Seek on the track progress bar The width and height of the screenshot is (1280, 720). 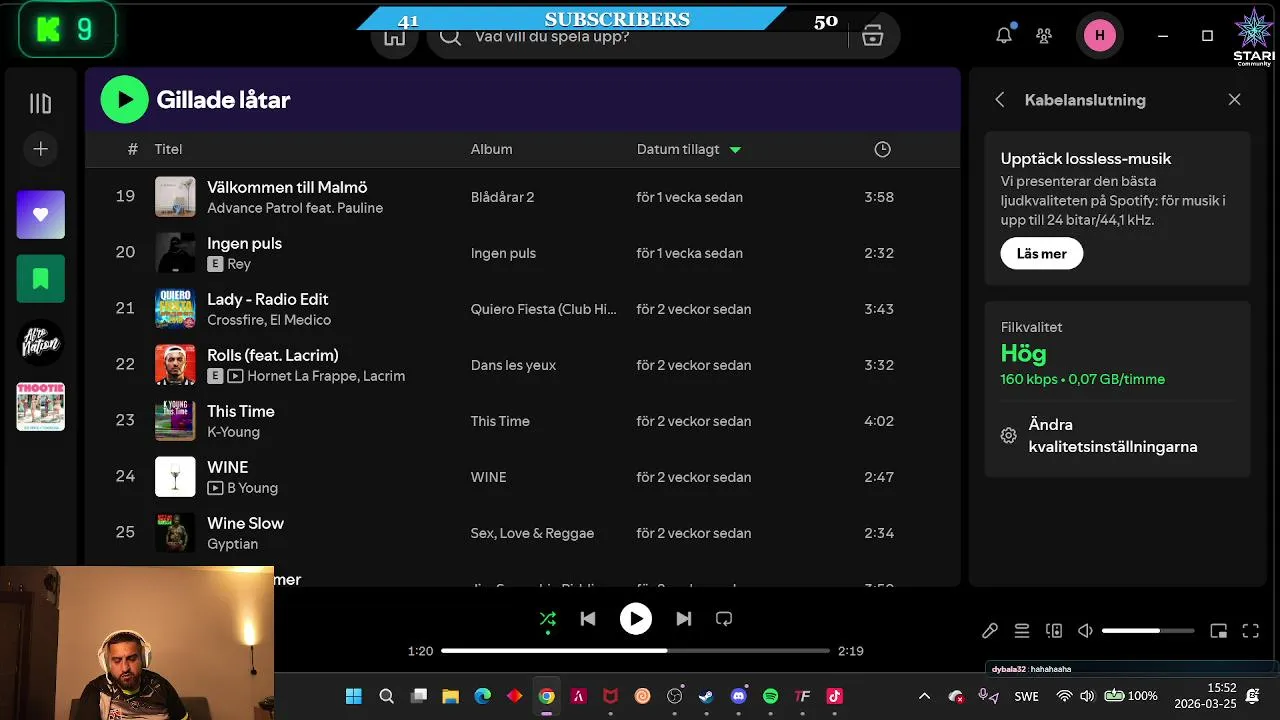636,651
